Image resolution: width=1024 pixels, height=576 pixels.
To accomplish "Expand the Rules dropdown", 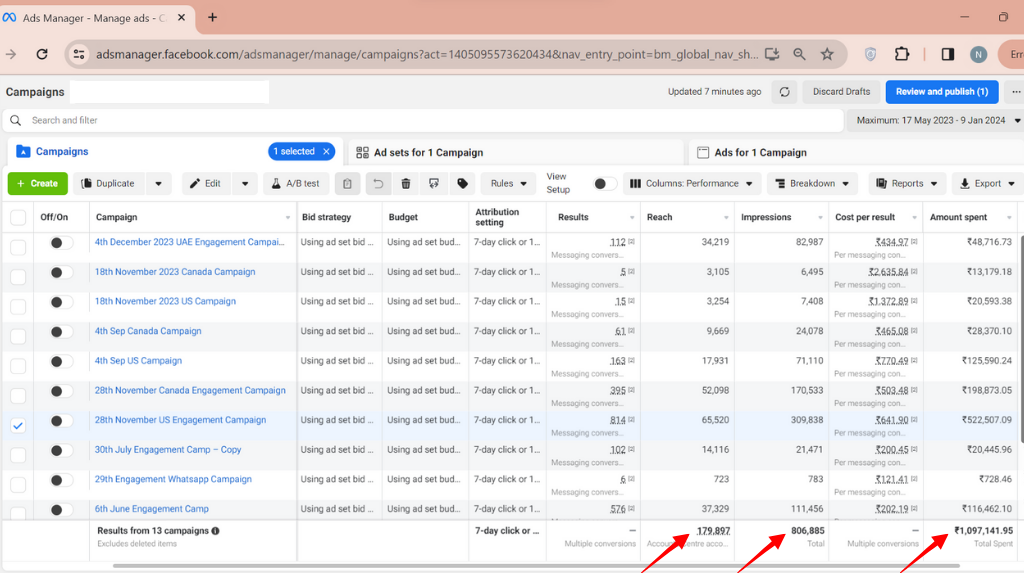I will 509,184.
